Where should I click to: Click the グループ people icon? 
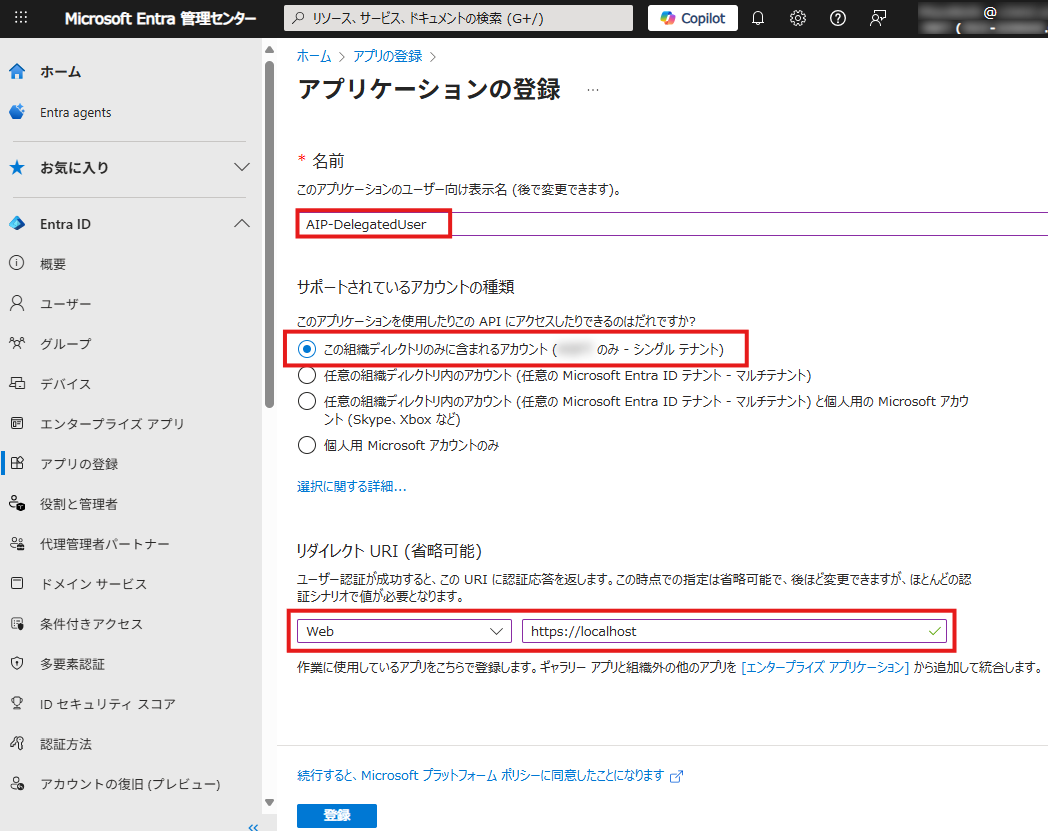[x=17, y=344]
